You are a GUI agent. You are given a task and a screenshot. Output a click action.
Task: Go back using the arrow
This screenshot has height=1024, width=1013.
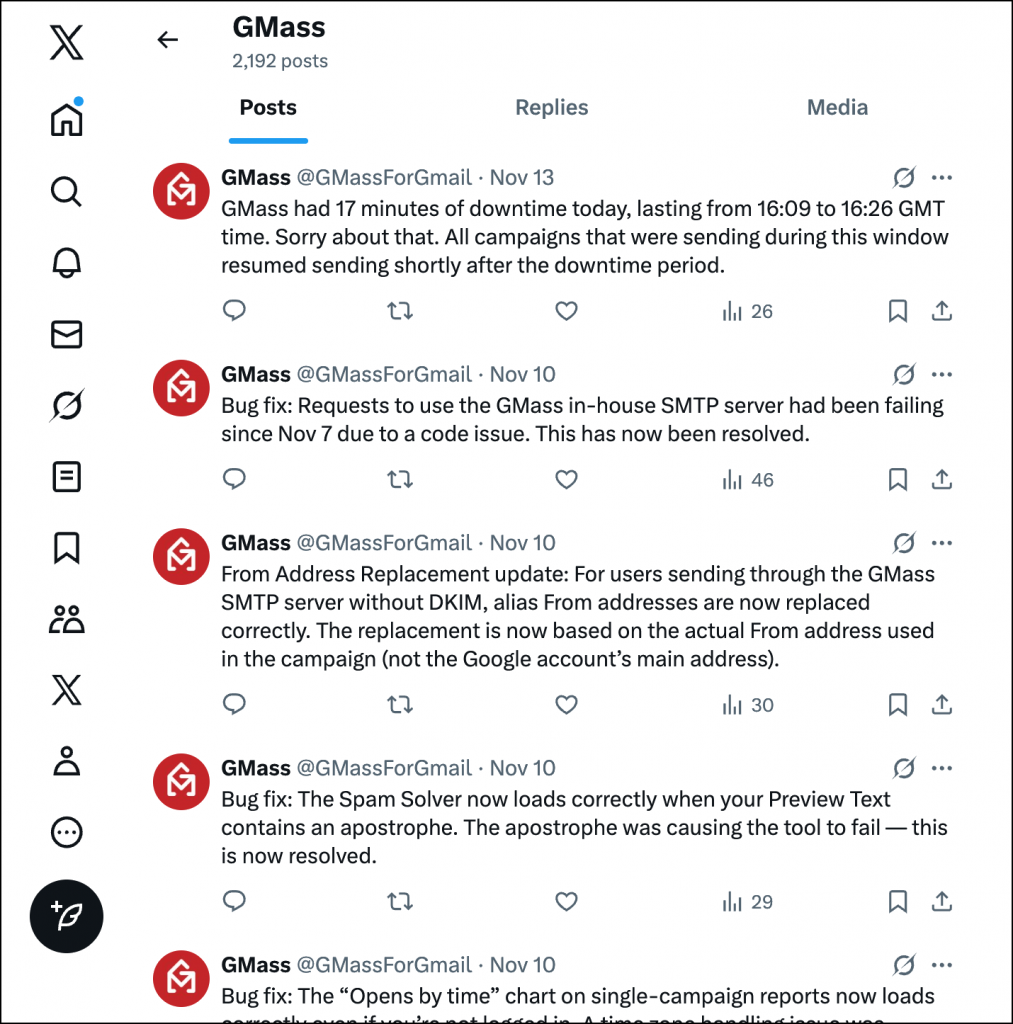pos(168,40)
